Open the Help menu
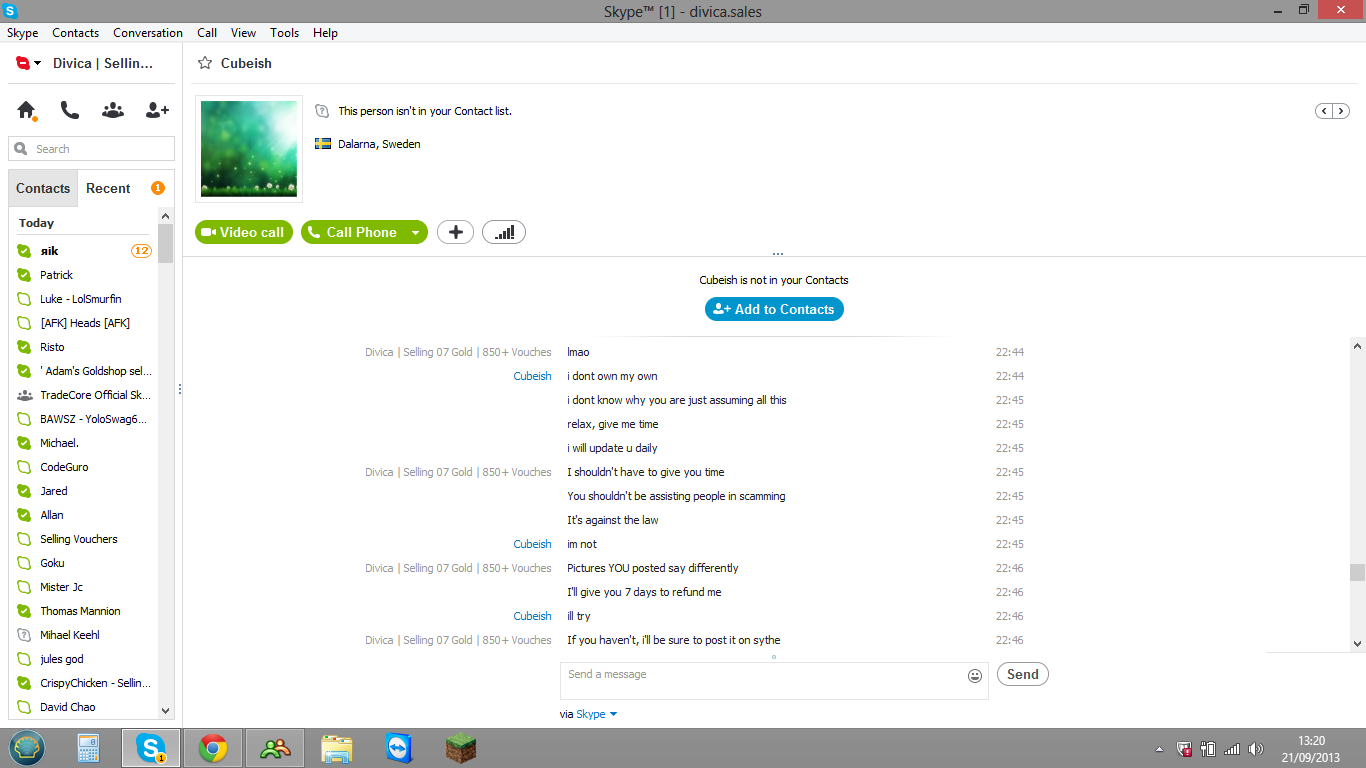Viewport: 1366px width, 768px height. coord(325,32)
